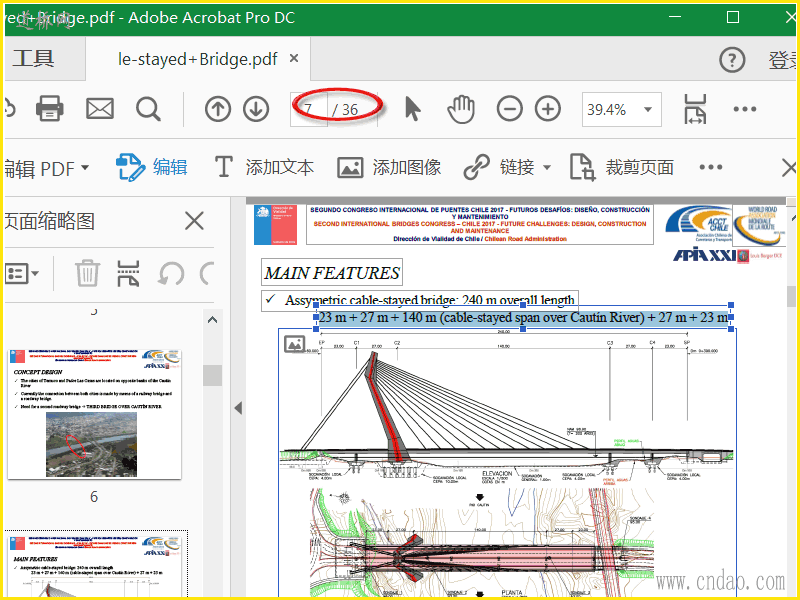Rotate page counterclockwise icon

170,273
